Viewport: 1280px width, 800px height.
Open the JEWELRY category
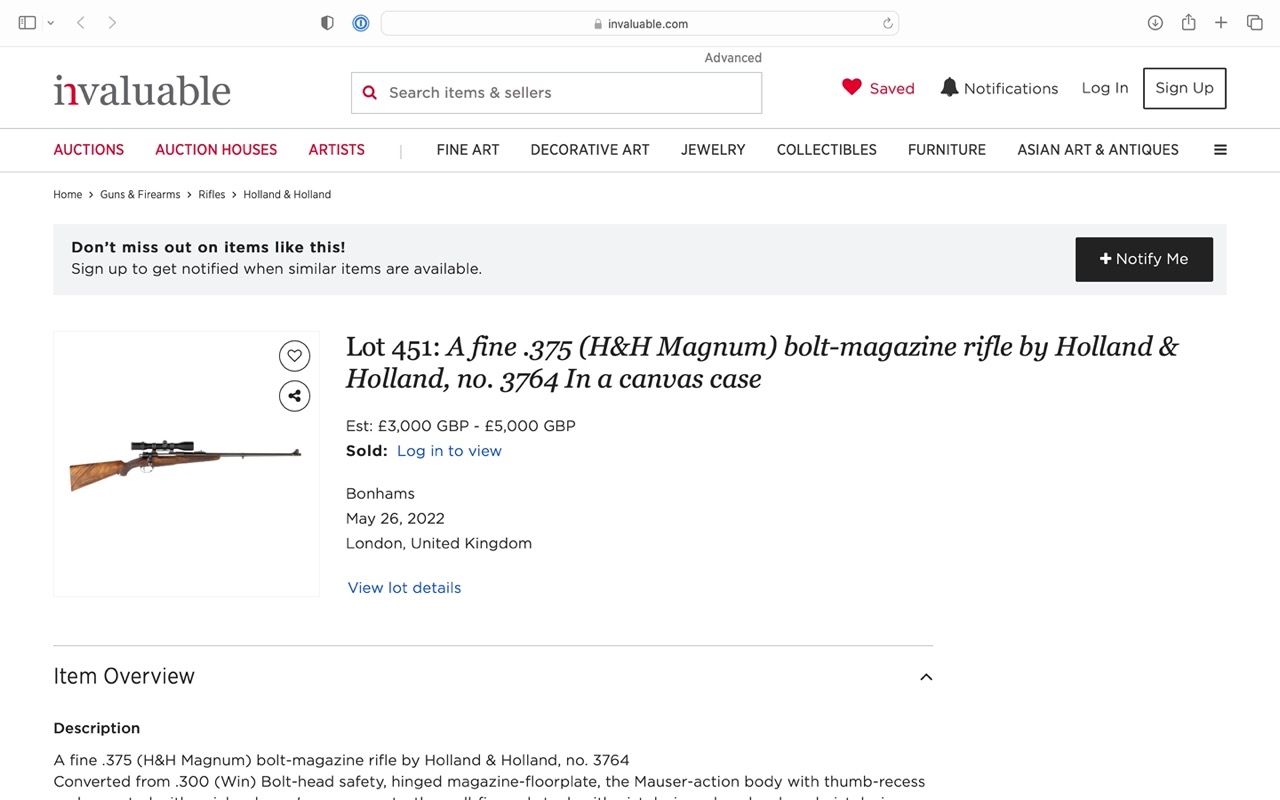pyautogui.click(x=713, y=150)
